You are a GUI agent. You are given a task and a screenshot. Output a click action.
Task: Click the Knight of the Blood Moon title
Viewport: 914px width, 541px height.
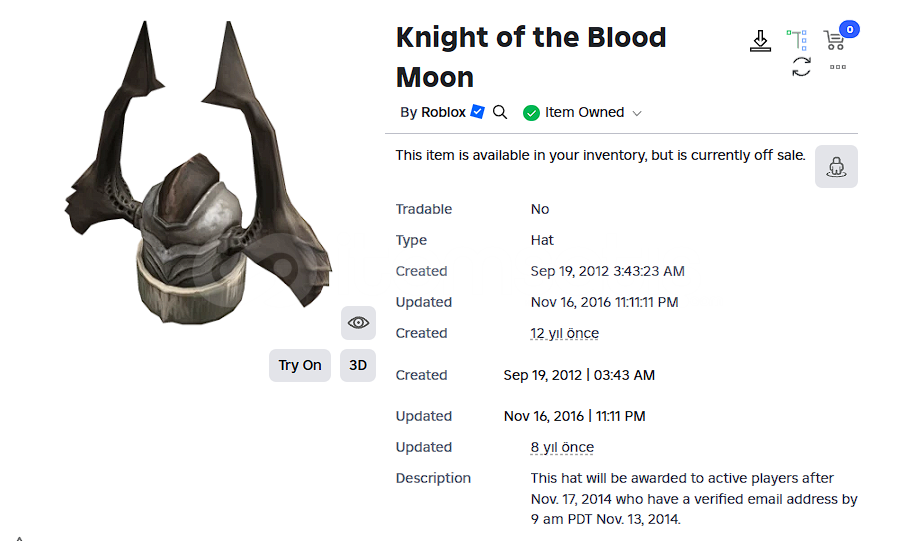click(531, 57)
